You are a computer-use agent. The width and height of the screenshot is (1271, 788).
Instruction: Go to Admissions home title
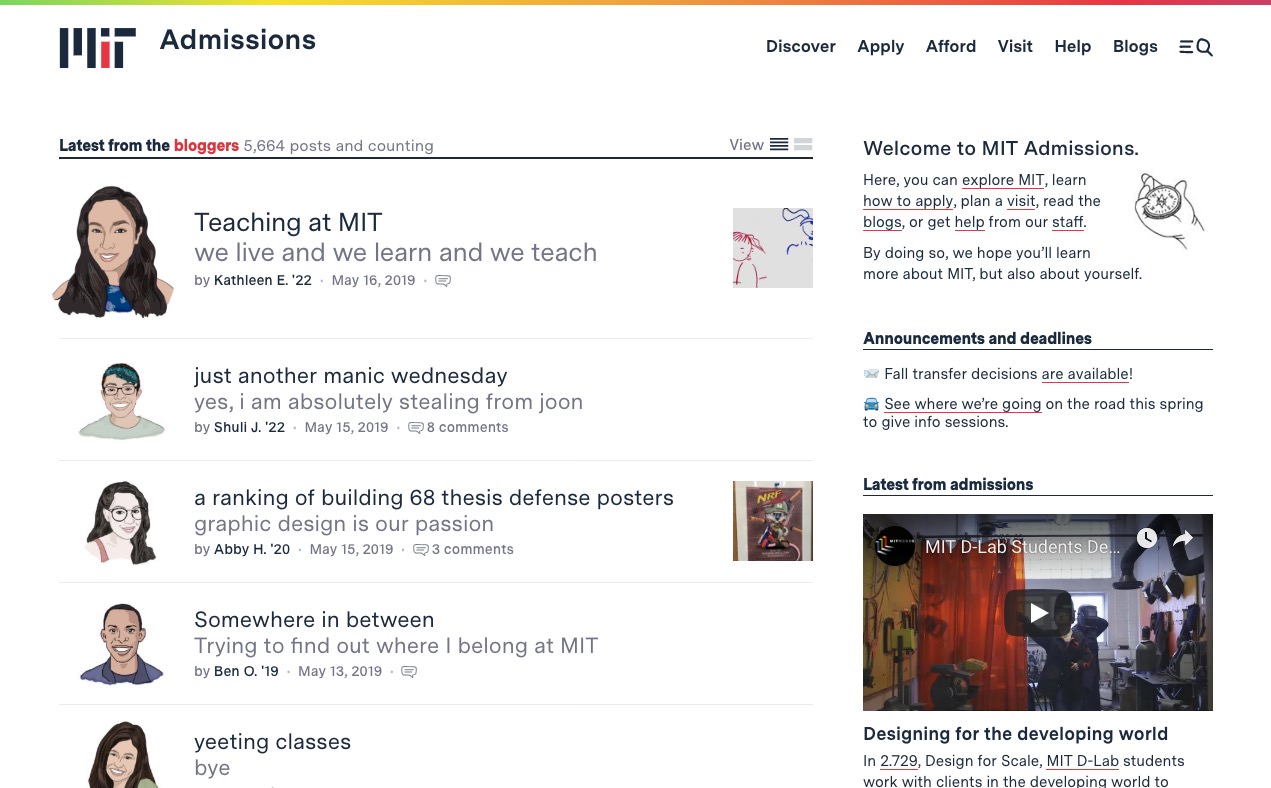coord(238,40)
